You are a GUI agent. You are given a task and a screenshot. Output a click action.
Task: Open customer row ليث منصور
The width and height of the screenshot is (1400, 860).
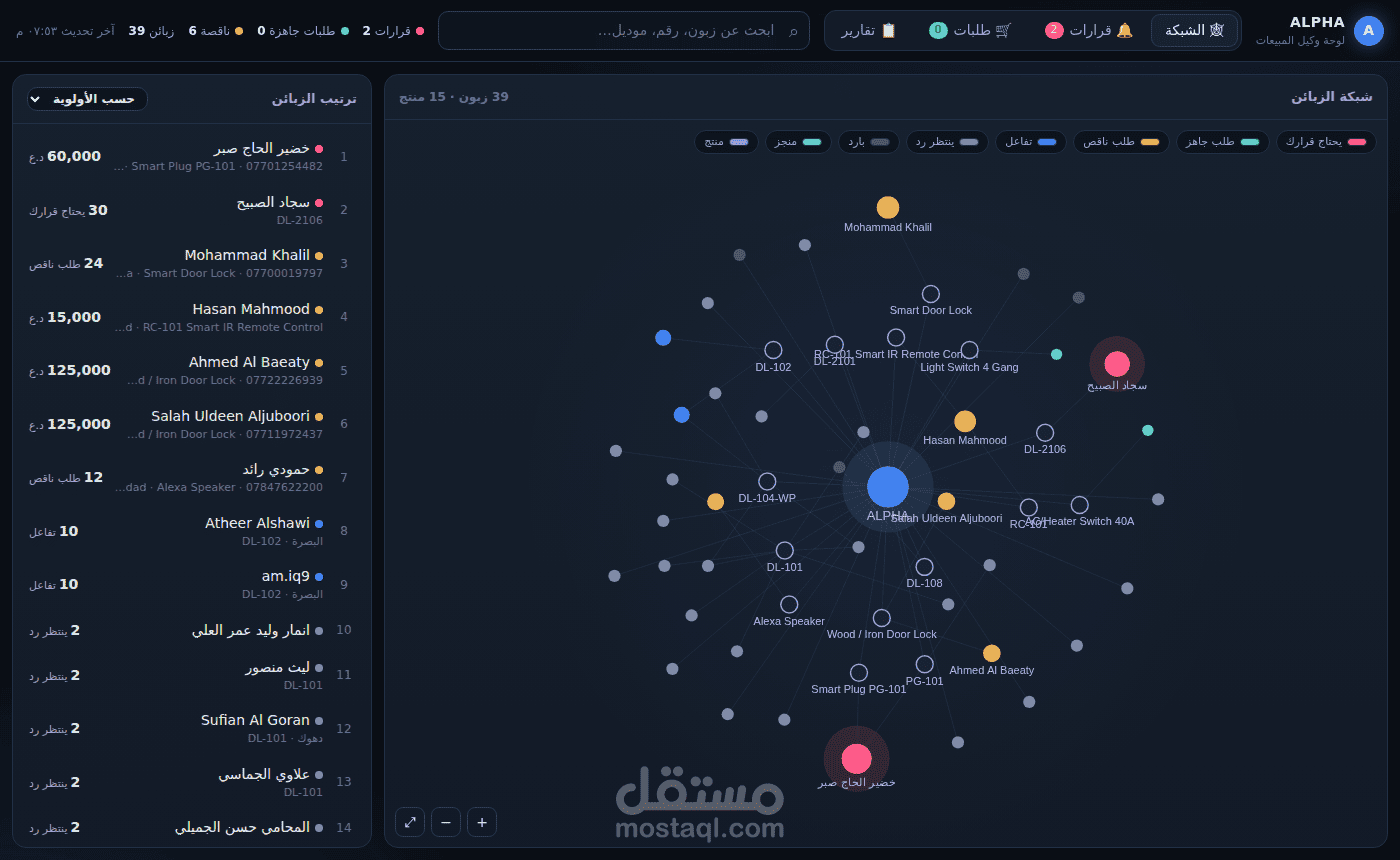(x=192, y=675)
